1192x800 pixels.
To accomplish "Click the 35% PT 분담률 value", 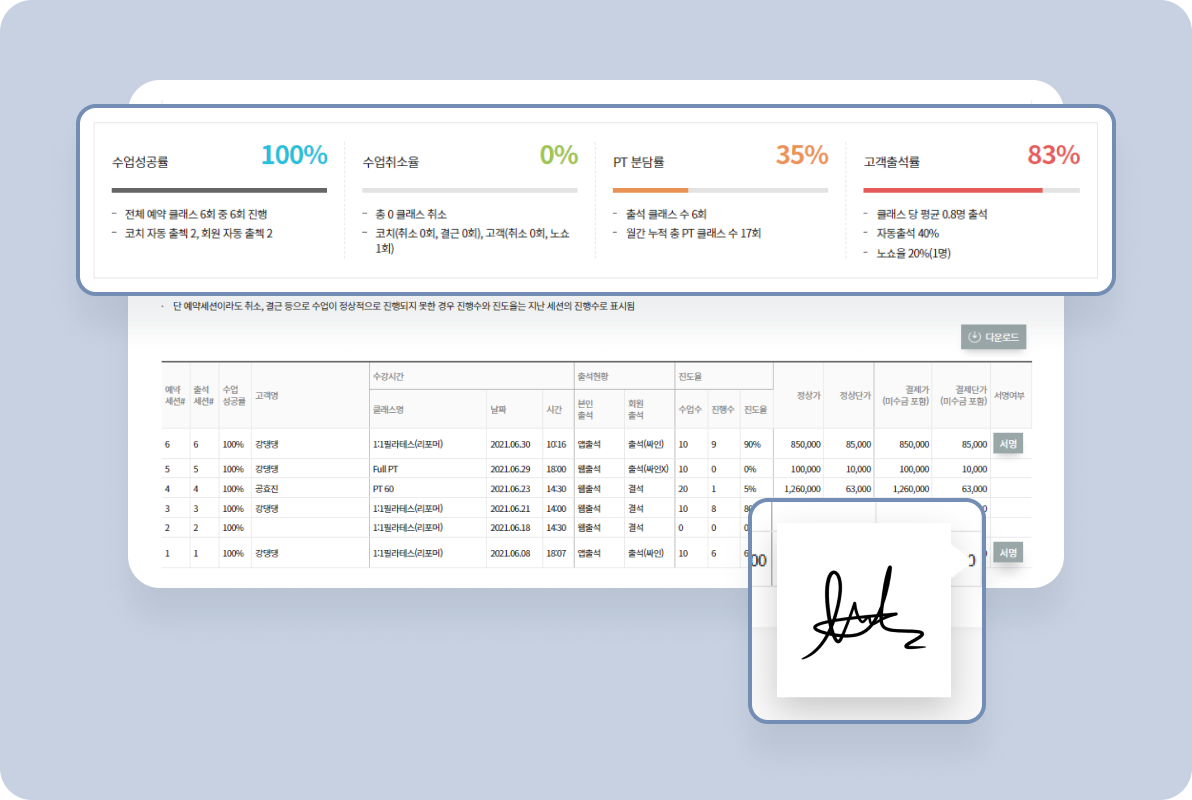I will (802, 155).
